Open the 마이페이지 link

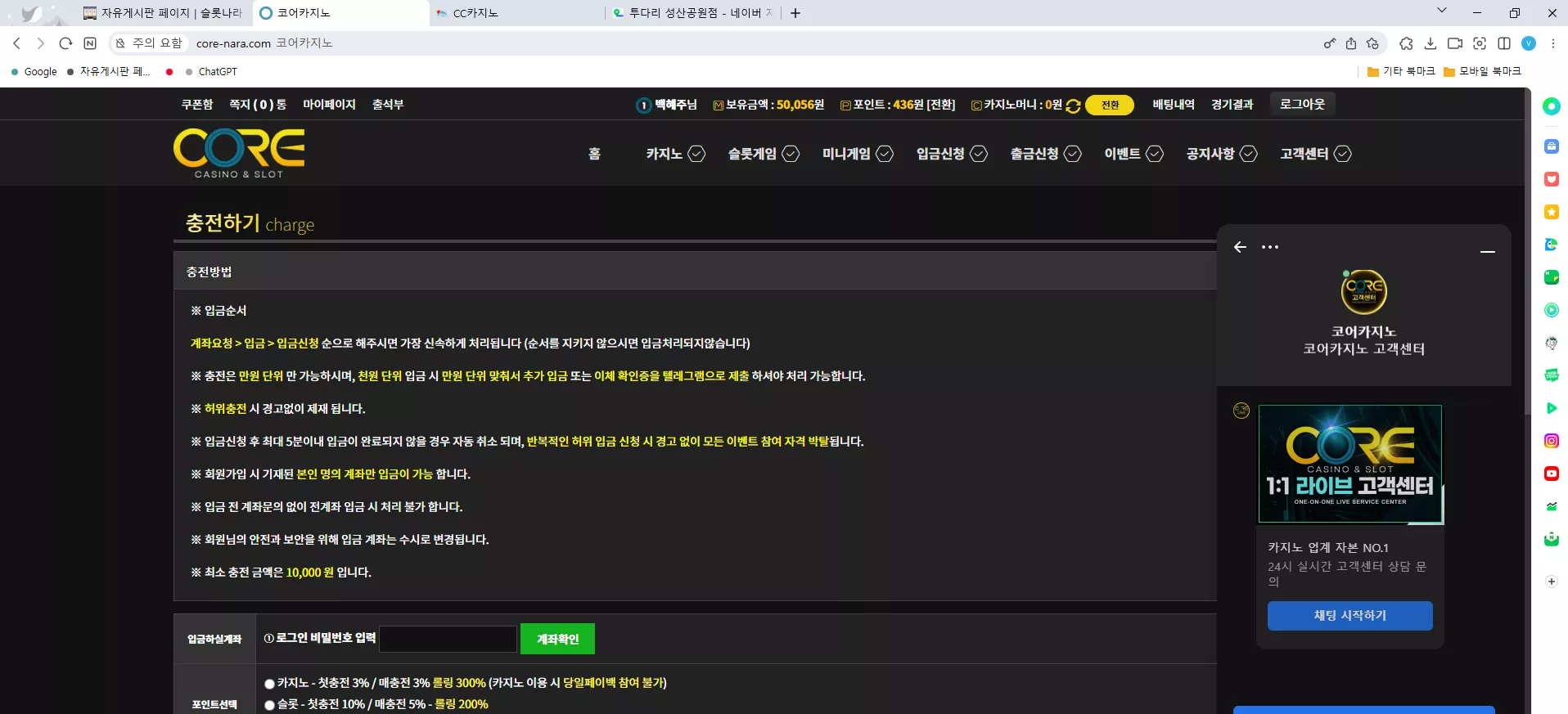(x=329, y=105)
